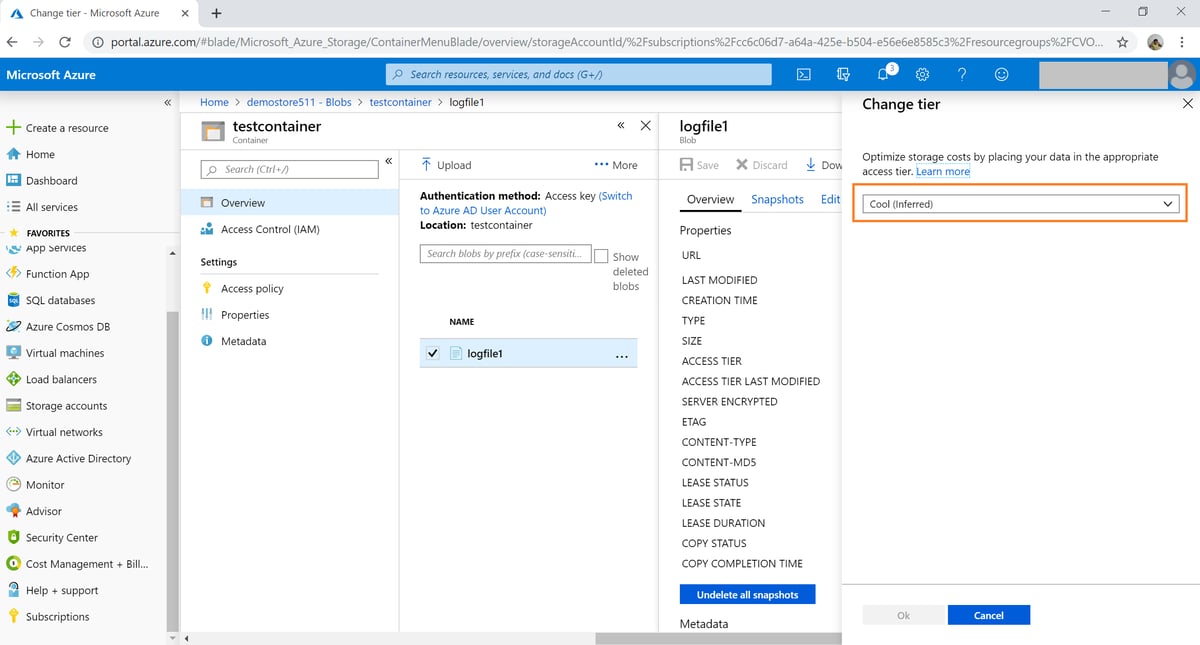Click the Search blobs by prefix field

tap(505, 254)
